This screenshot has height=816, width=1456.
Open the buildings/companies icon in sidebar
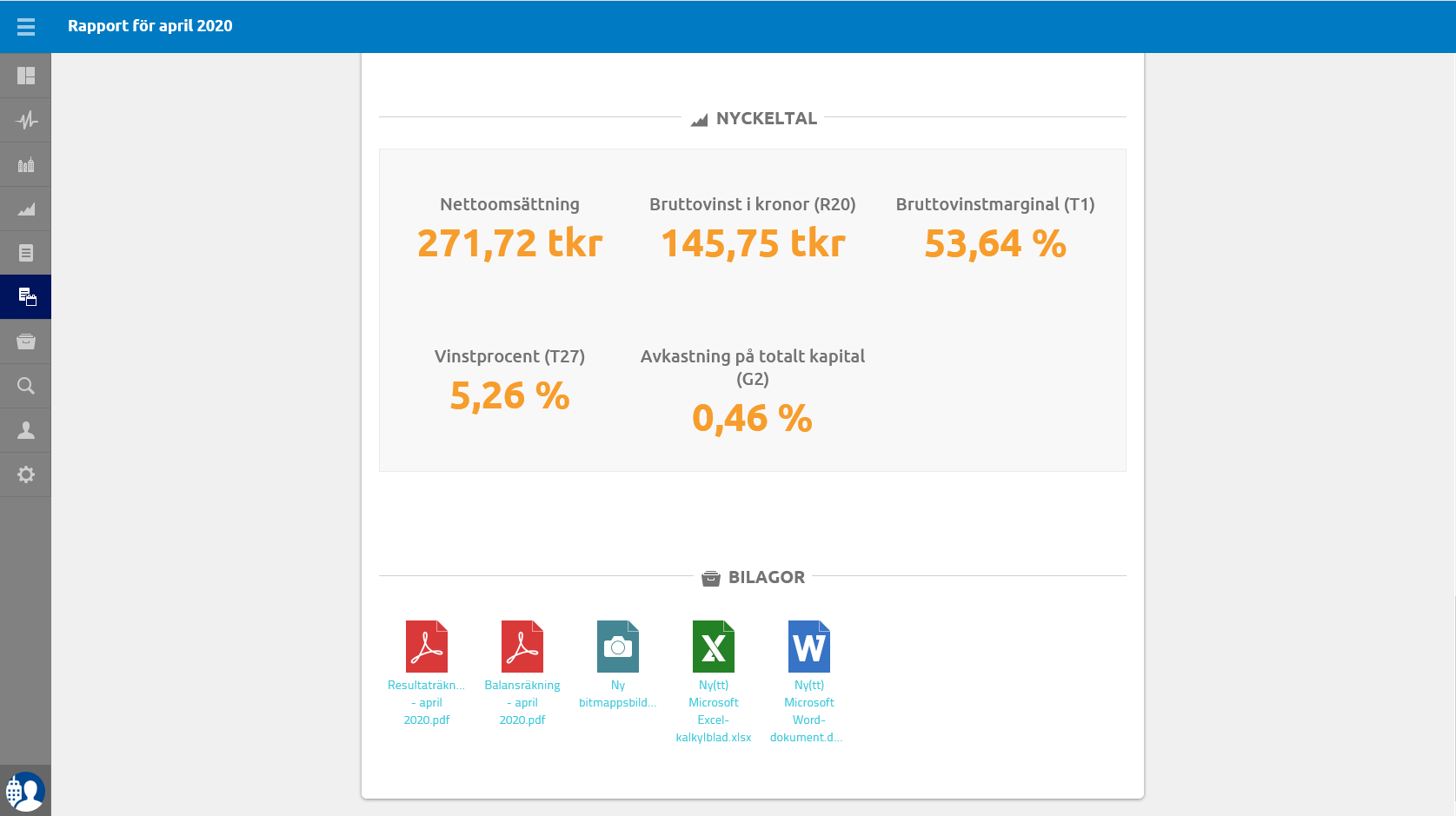coord(26,164)
